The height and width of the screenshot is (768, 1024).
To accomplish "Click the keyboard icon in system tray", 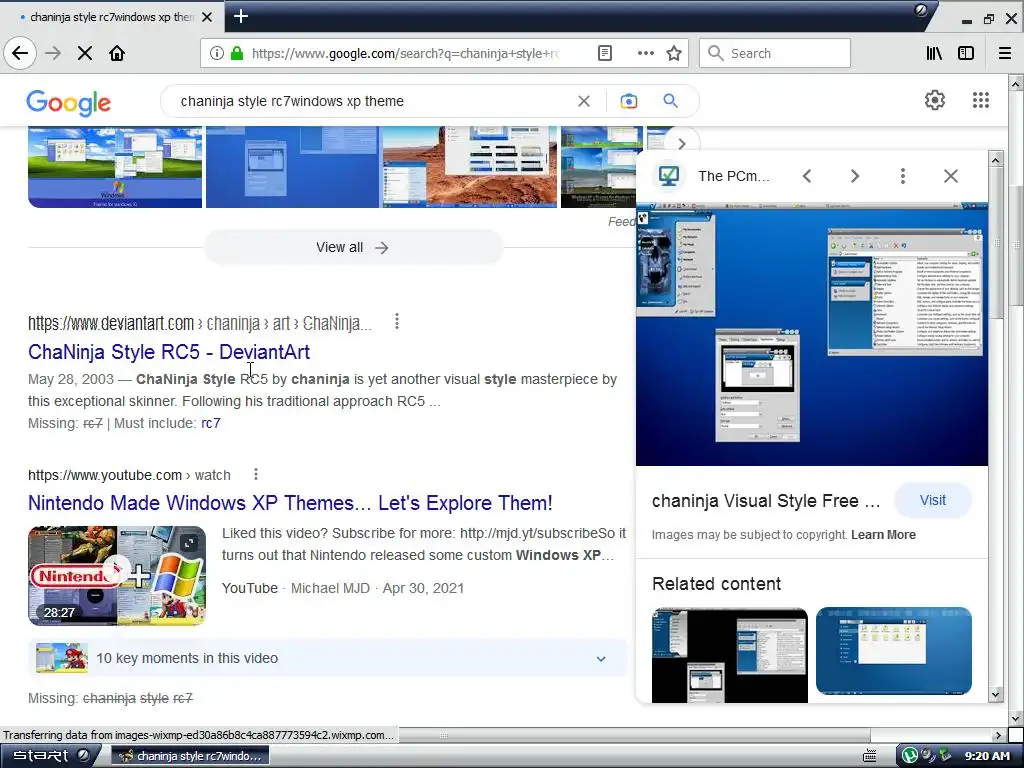I will pos(870,756).
